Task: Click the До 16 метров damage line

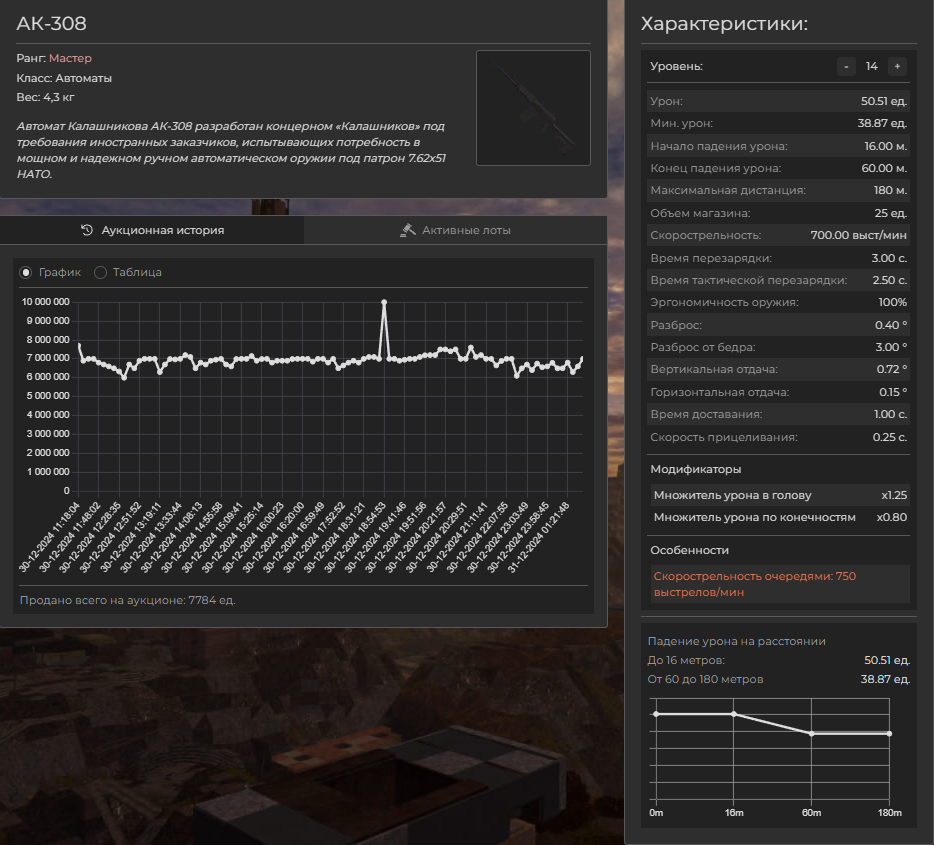Action: [779, 660]
